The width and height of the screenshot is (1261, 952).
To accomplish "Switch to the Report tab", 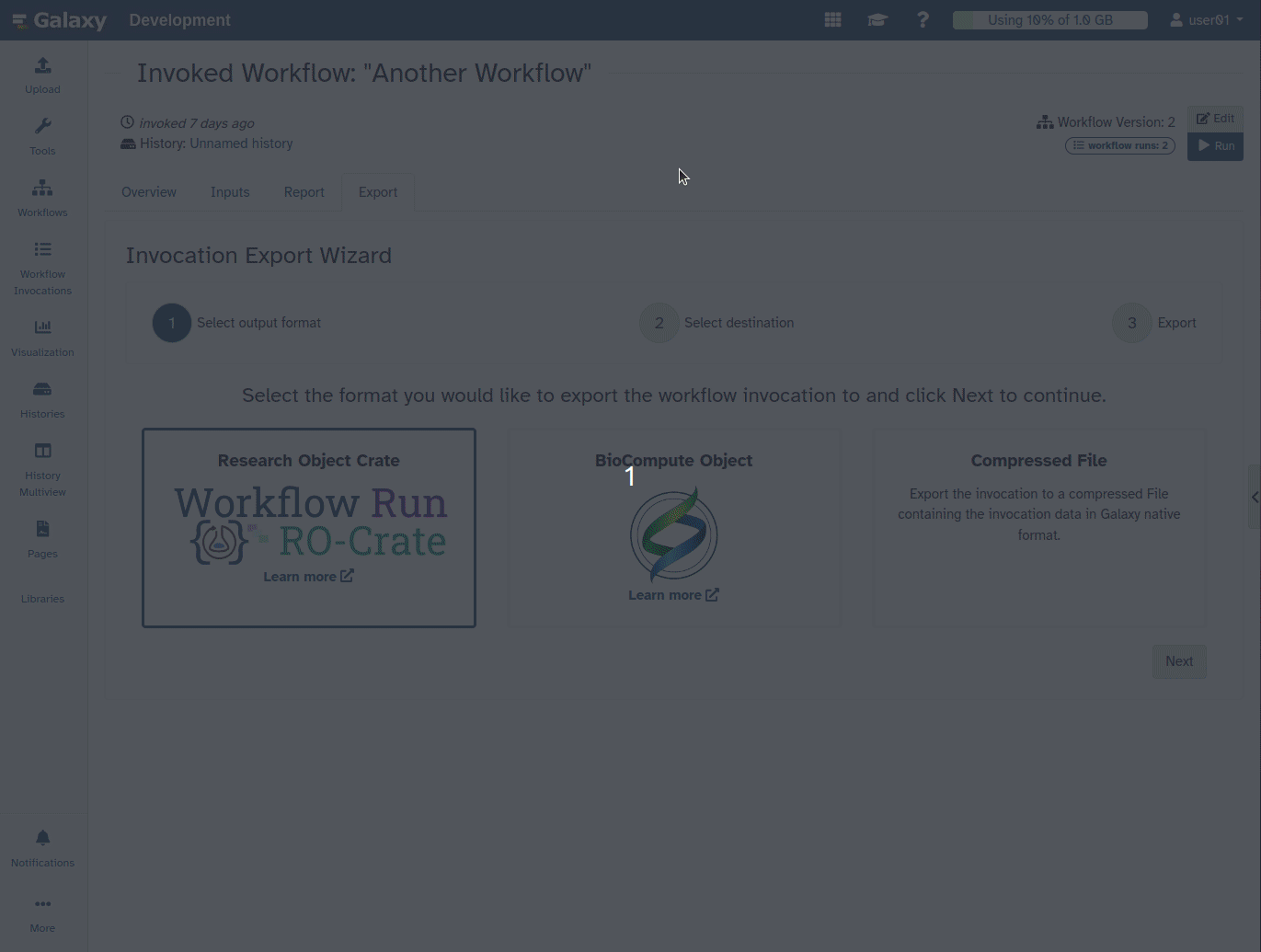I will point(304,192).
